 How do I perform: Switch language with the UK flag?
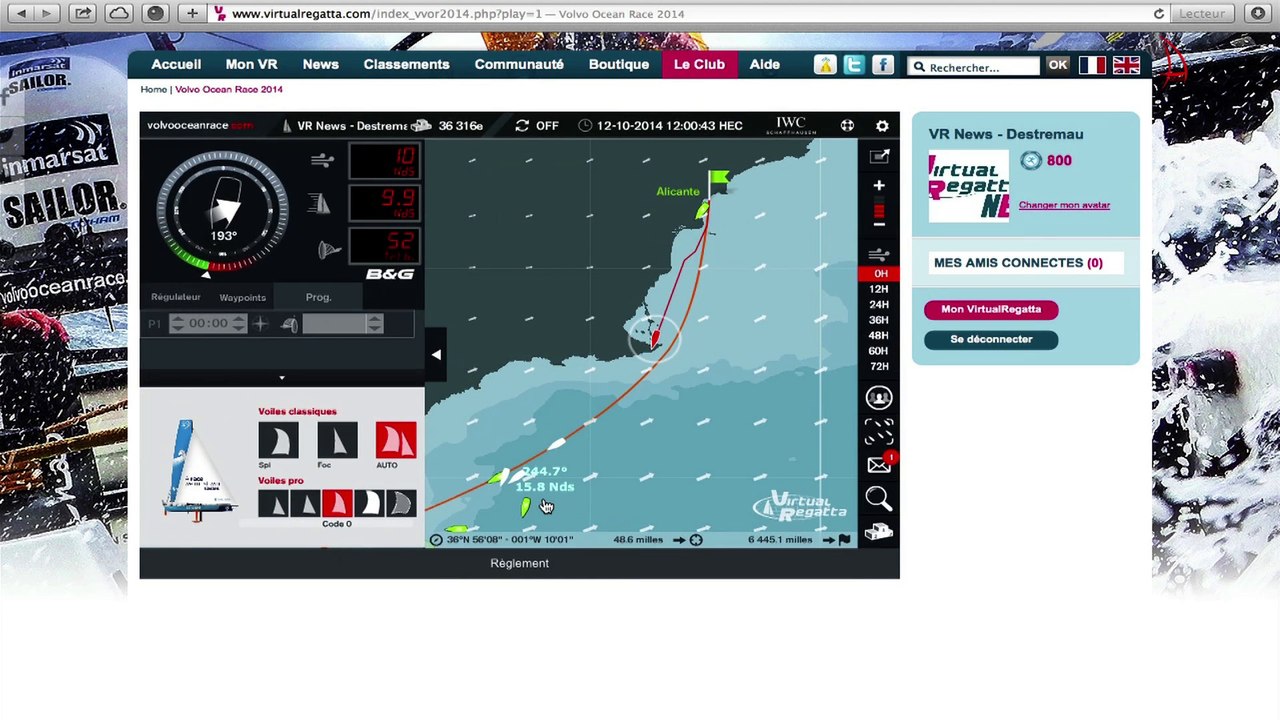point(1126,65)
